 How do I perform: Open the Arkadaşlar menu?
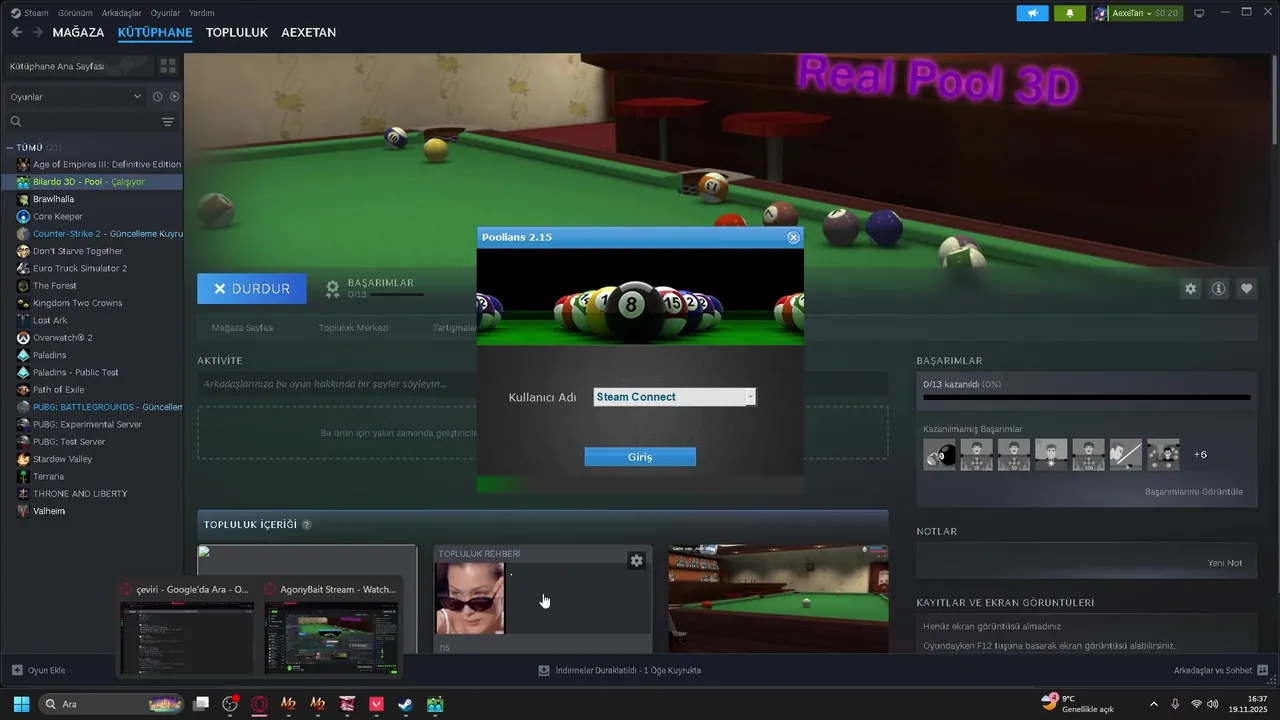pyautogui.click(x=122, y=13)
